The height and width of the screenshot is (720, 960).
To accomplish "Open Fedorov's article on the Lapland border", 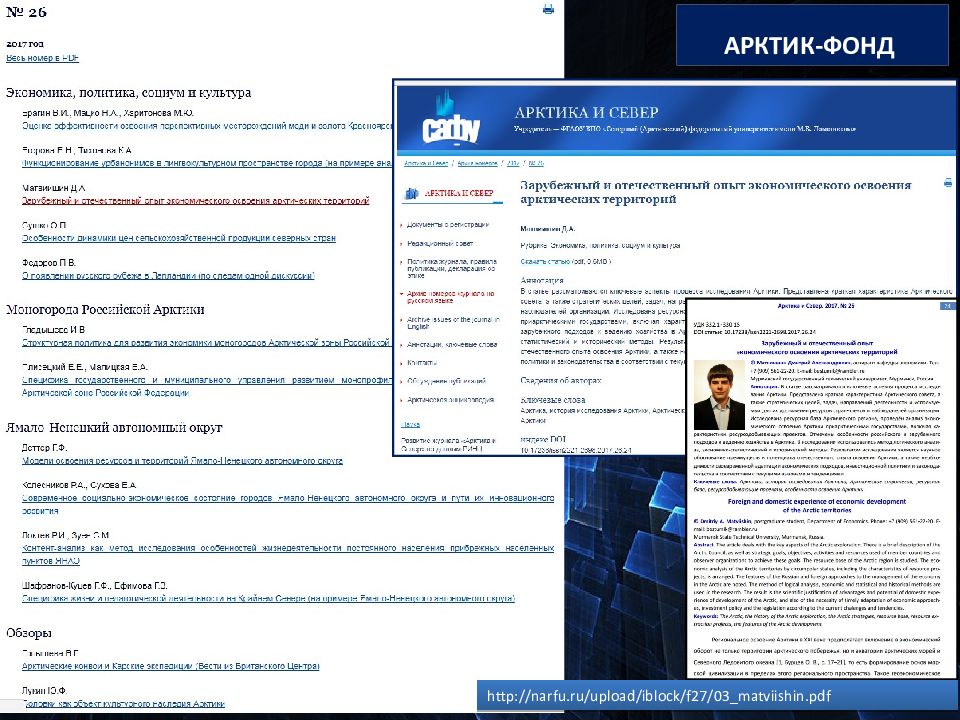I will (x=168, y=276).
